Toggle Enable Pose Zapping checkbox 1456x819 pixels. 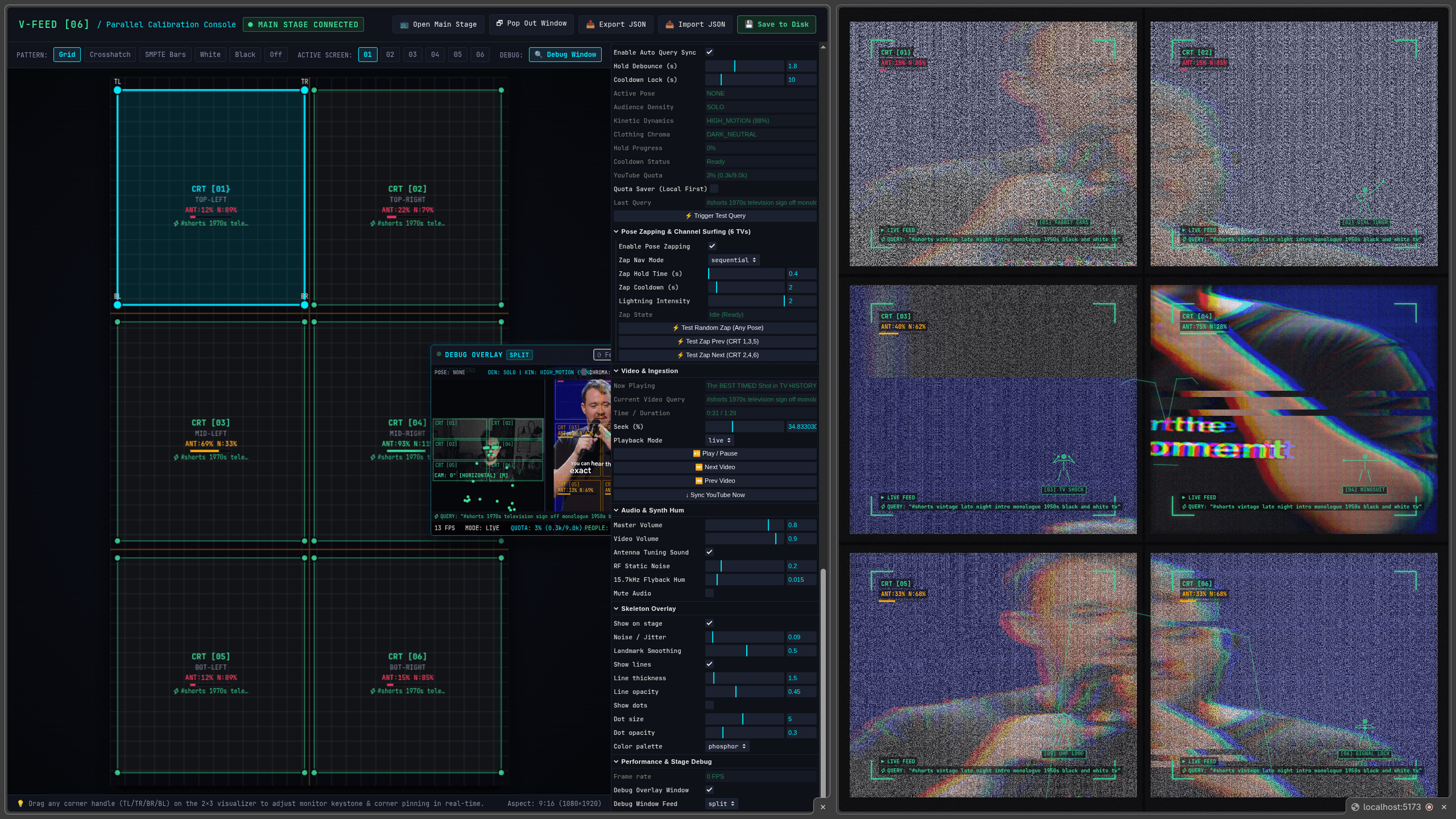point(712,246)
